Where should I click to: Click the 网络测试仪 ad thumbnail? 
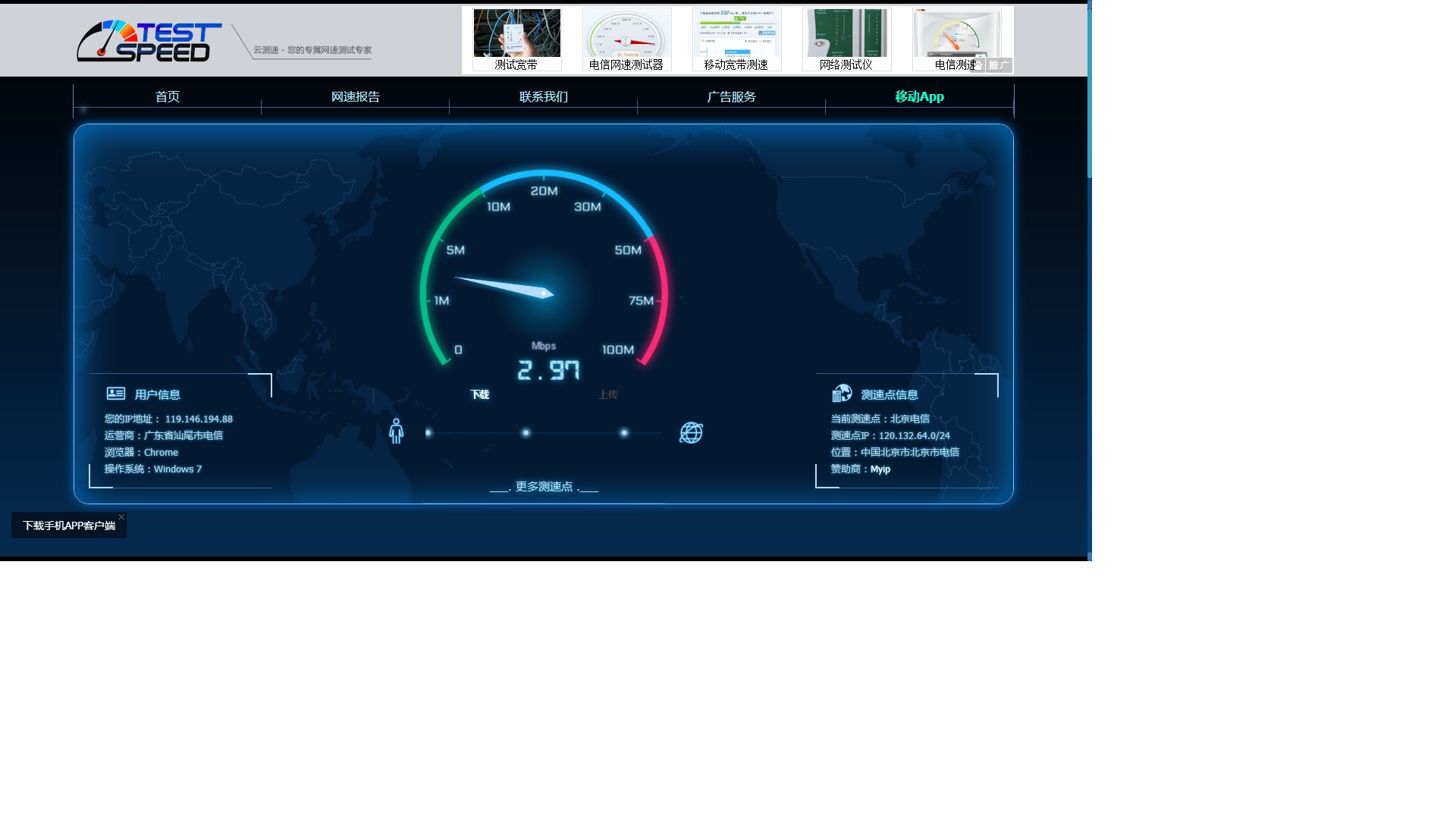[x=847, y=40]
